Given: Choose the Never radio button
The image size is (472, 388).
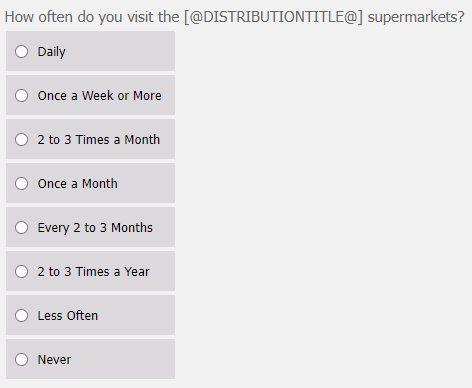Looking at the screenshot, I should tap(21, 359).
